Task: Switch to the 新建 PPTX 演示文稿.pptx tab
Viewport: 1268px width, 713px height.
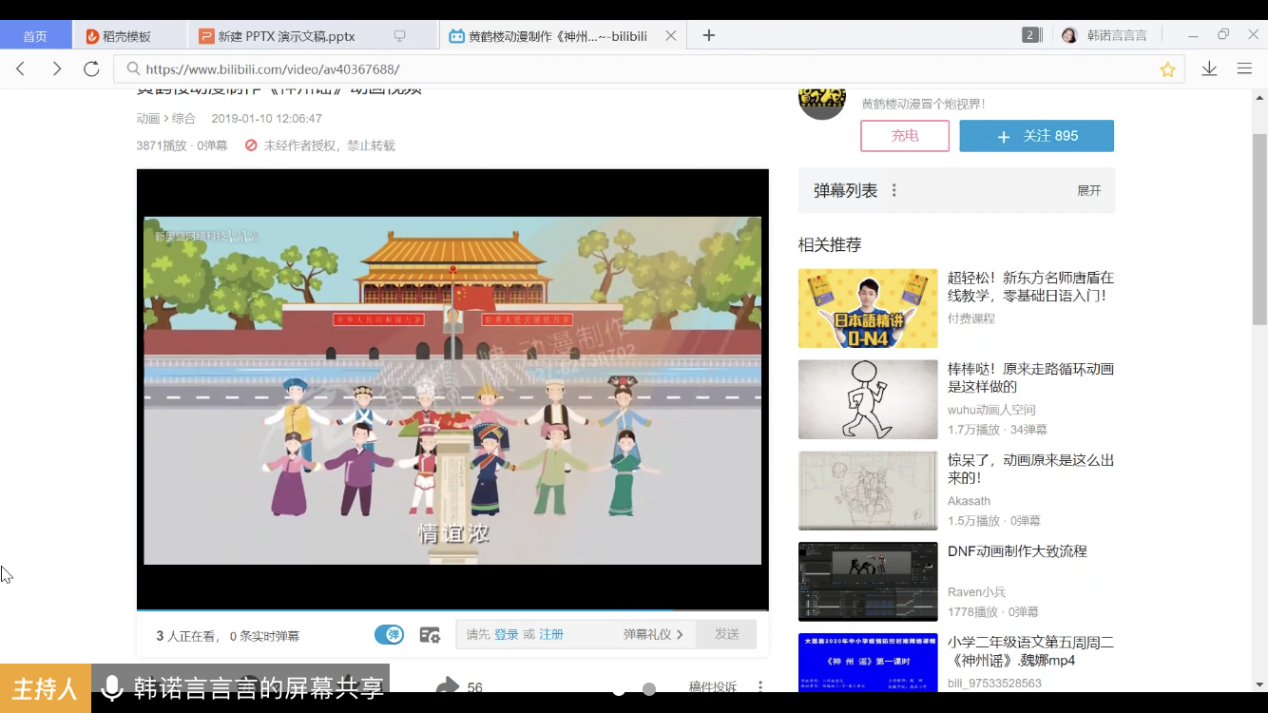Action: coord(312,36)
